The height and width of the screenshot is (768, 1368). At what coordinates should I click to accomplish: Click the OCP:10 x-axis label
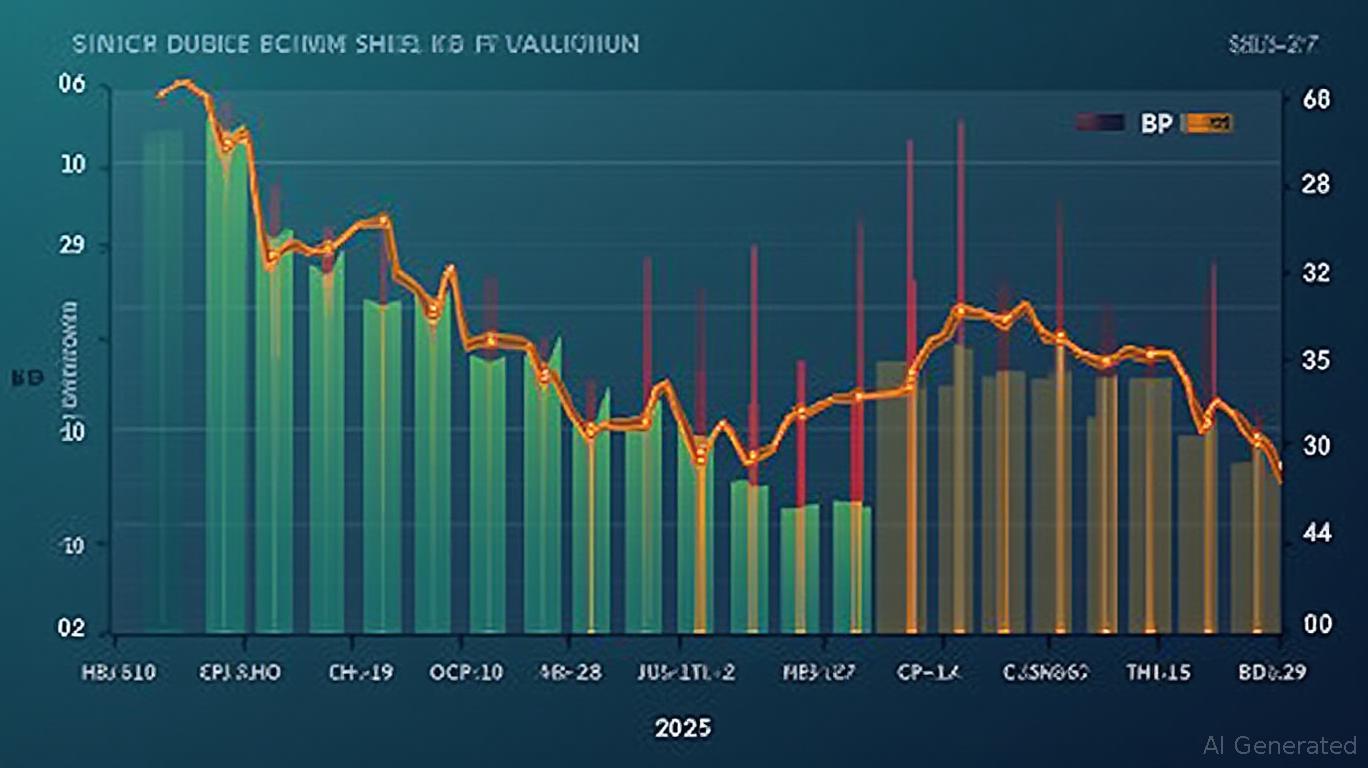(x=466, y=672)
